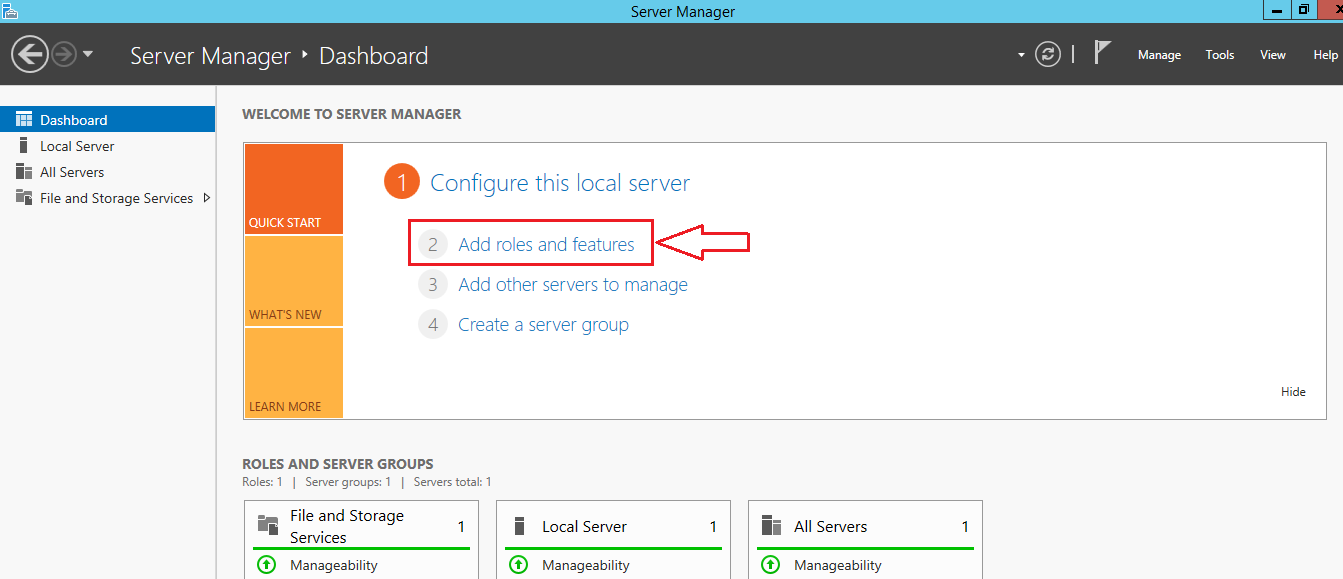1343x579 pixels.
Task: Click the Refresh dashboard icon
Action: pos(1048,54)
